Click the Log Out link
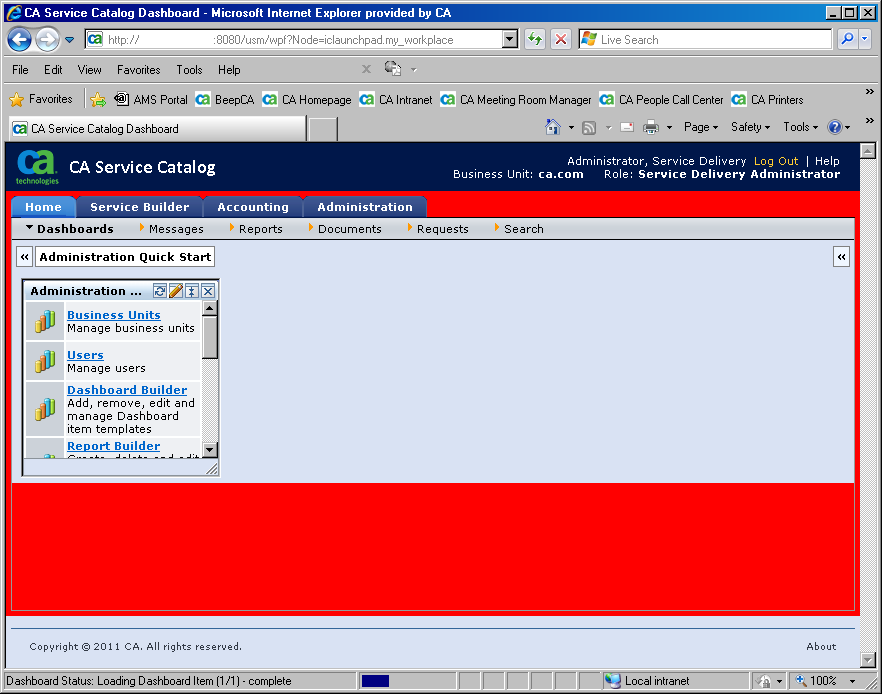The width and height of the screenshot is (882, 694). 776,161
